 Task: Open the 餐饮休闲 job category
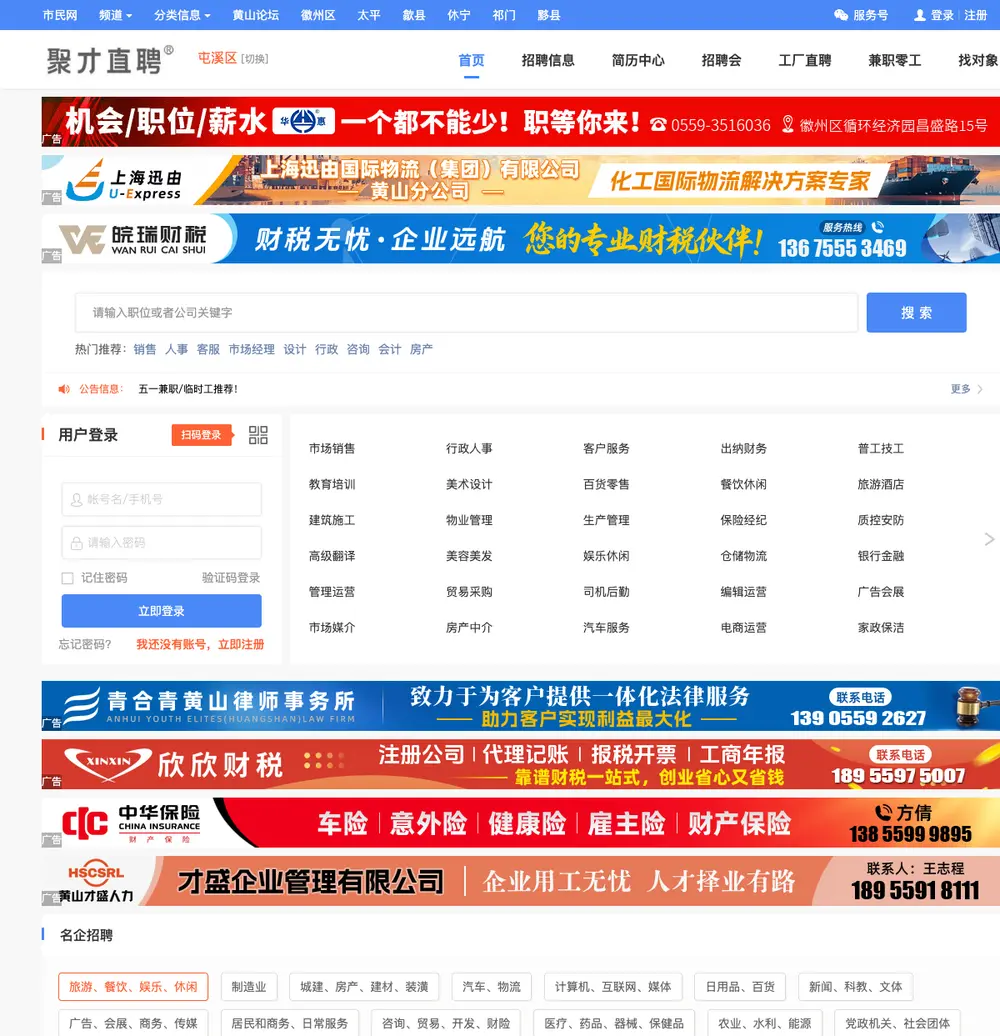point(744,484)
